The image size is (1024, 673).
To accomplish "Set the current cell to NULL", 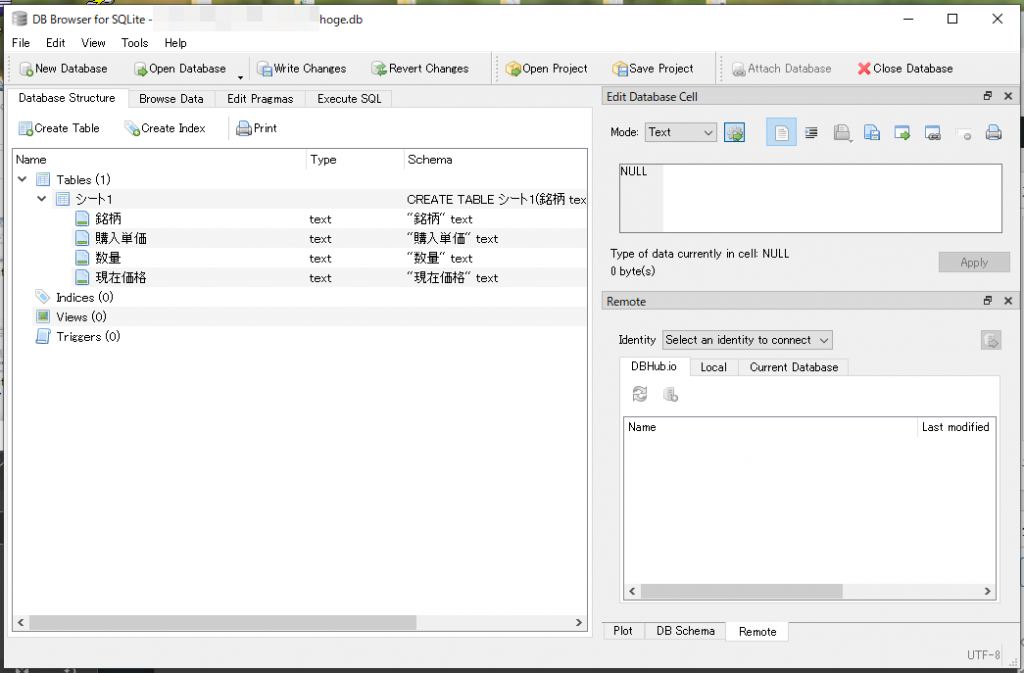I will pos(961,131).
